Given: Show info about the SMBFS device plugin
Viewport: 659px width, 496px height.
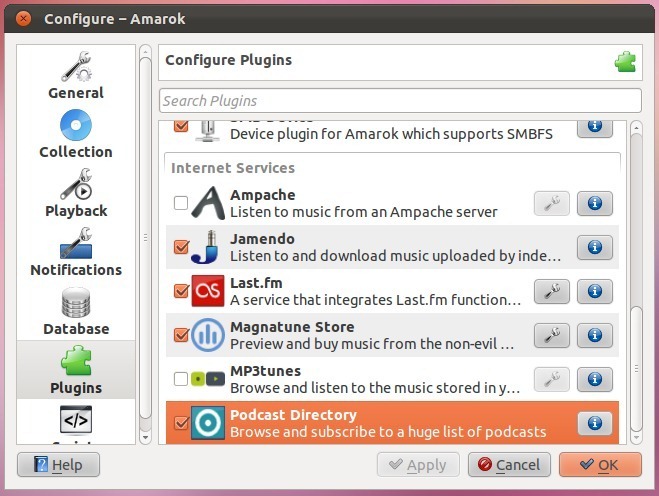Looking at the screenshot, I should click(595, 128).
